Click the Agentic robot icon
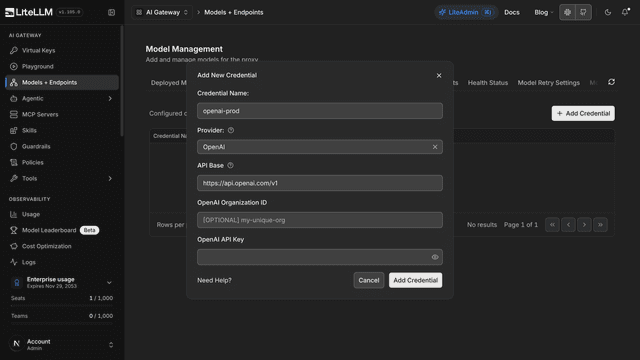Screen dimensions: 640x360 pos(13,98)
